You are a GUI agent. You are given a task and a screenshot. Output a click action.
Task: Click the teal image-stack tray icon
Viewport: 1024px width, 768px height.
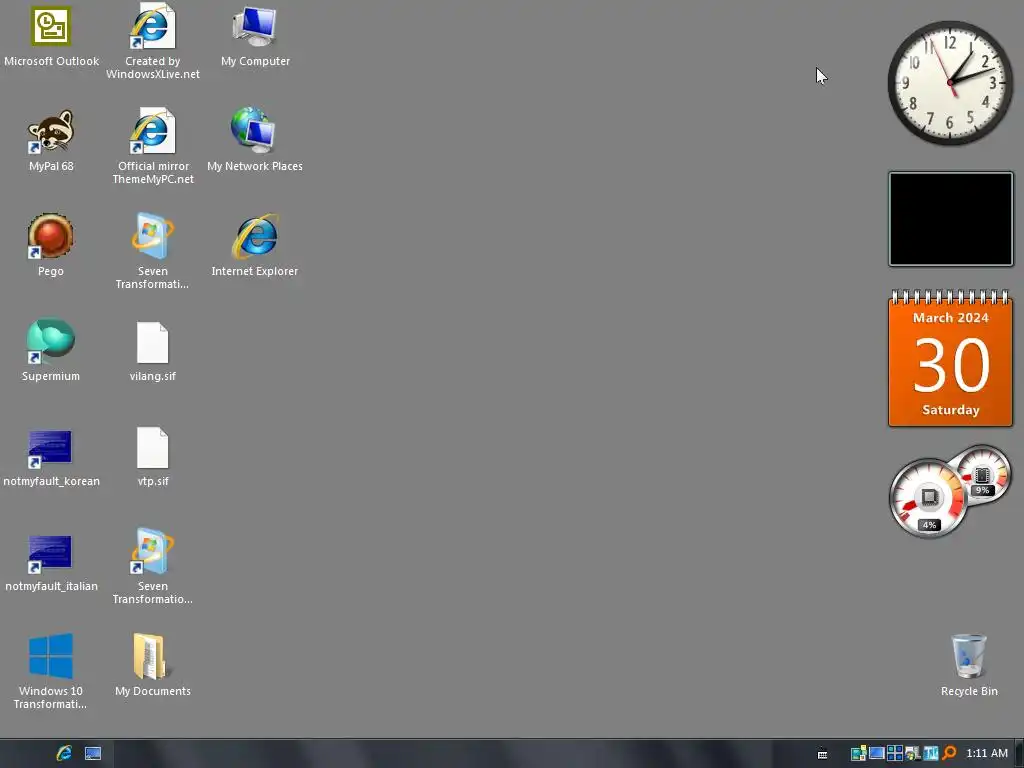[x=859, y=753]
